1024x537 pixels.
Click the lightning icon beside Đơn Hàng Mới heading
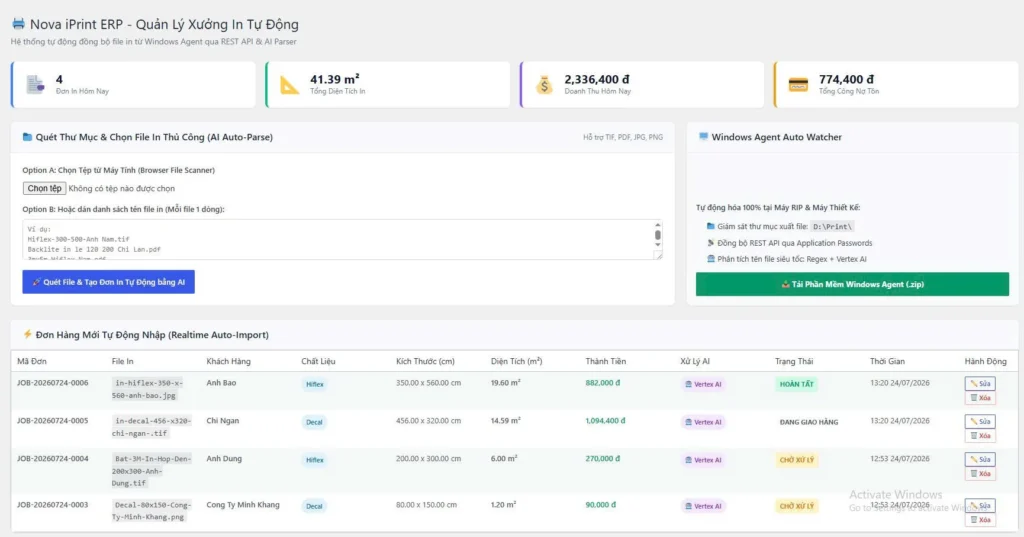tap(27, 334)
